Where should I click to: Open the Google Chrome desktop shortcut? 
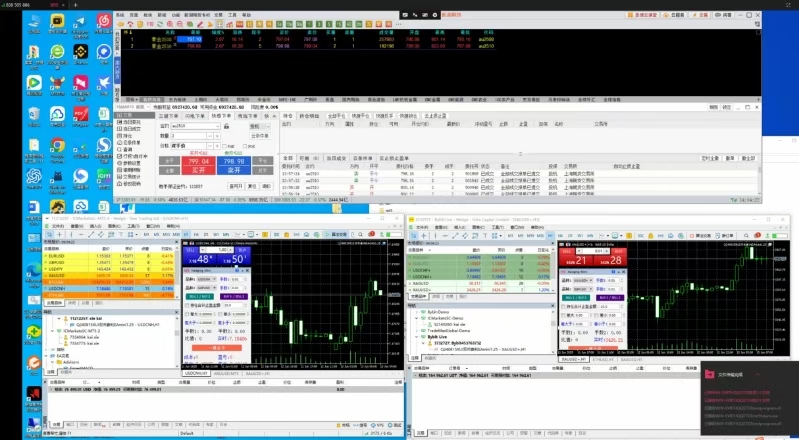coord(57,146)
